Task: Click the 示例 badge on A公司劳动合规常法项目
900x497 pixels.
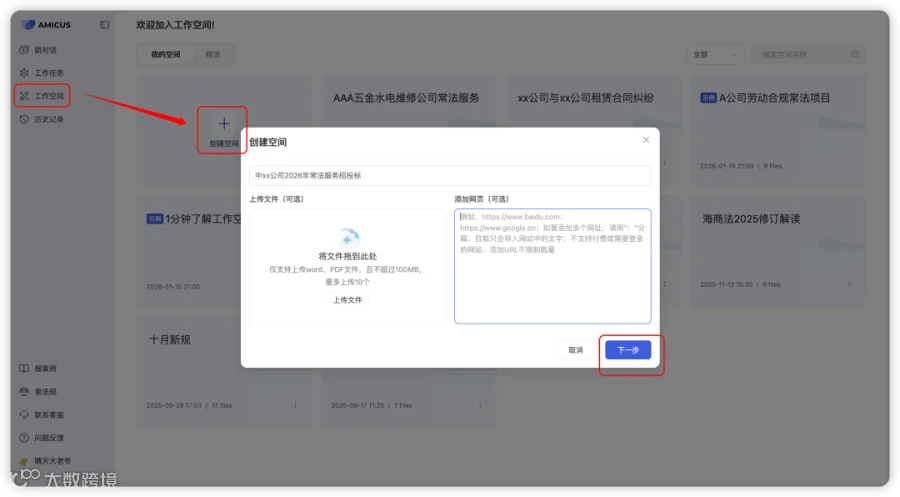Action: click(x=708, y=98)
